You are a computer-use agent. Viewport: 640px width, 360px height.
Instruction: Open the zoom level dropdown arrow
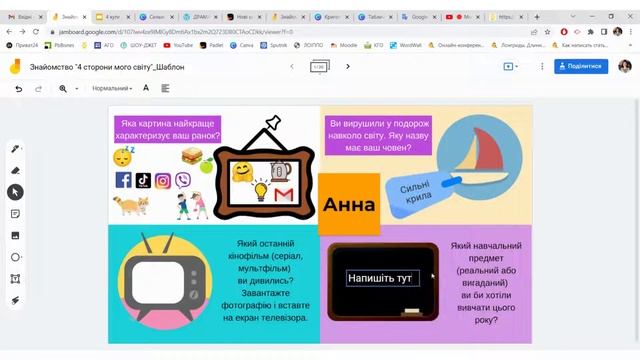pyautogui.click(x=77, y=89)
